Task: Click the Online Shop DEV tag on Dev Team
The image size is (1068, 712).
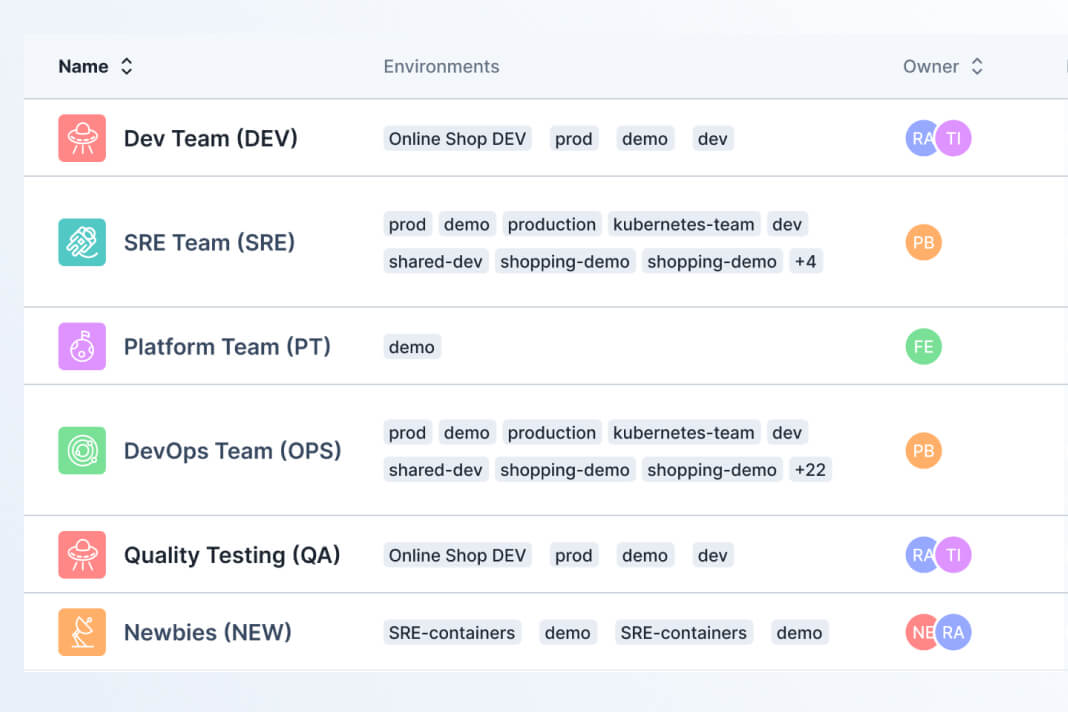Action: (x=457, y=138)
